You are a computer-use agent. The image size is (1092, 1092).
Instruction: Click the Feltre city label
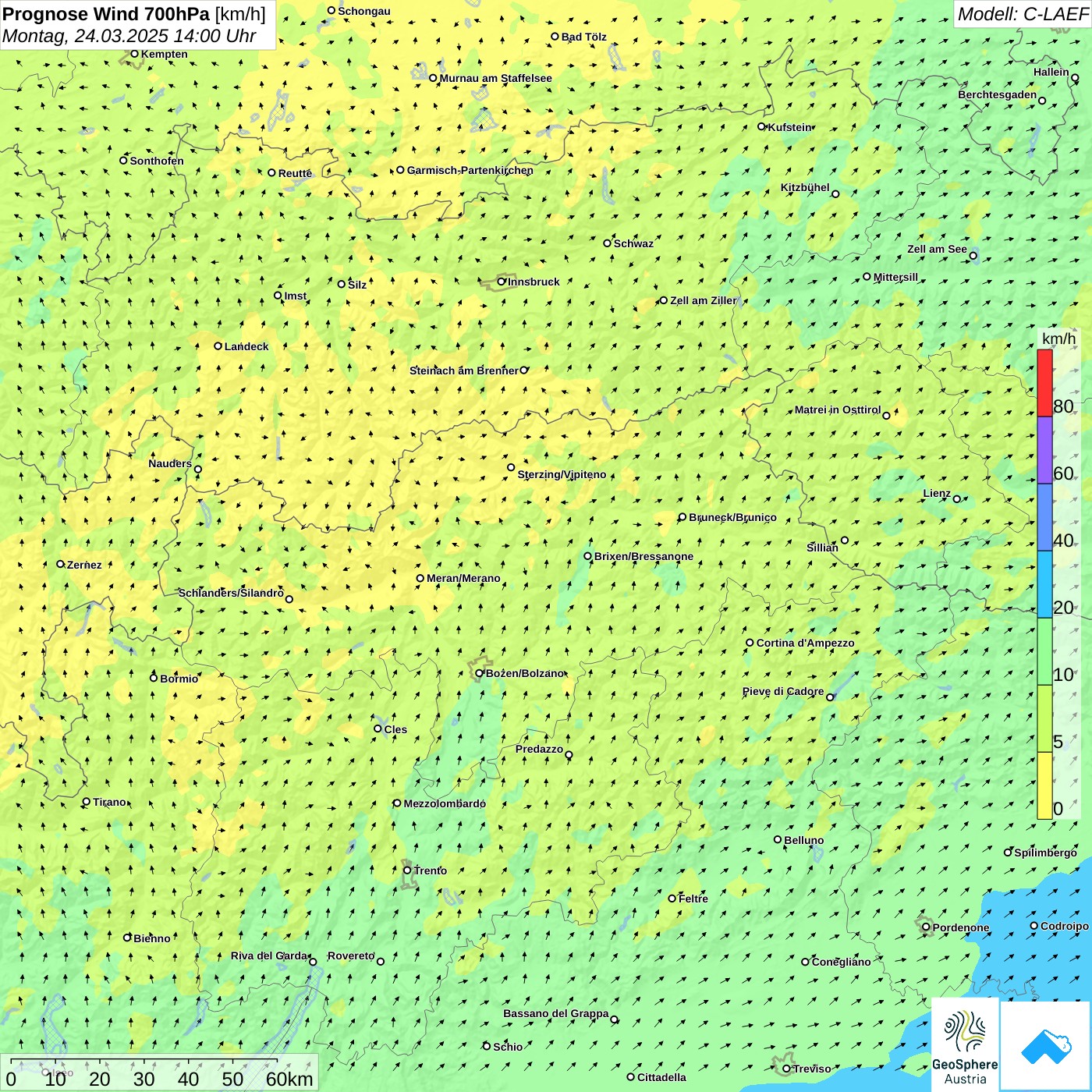693,899
